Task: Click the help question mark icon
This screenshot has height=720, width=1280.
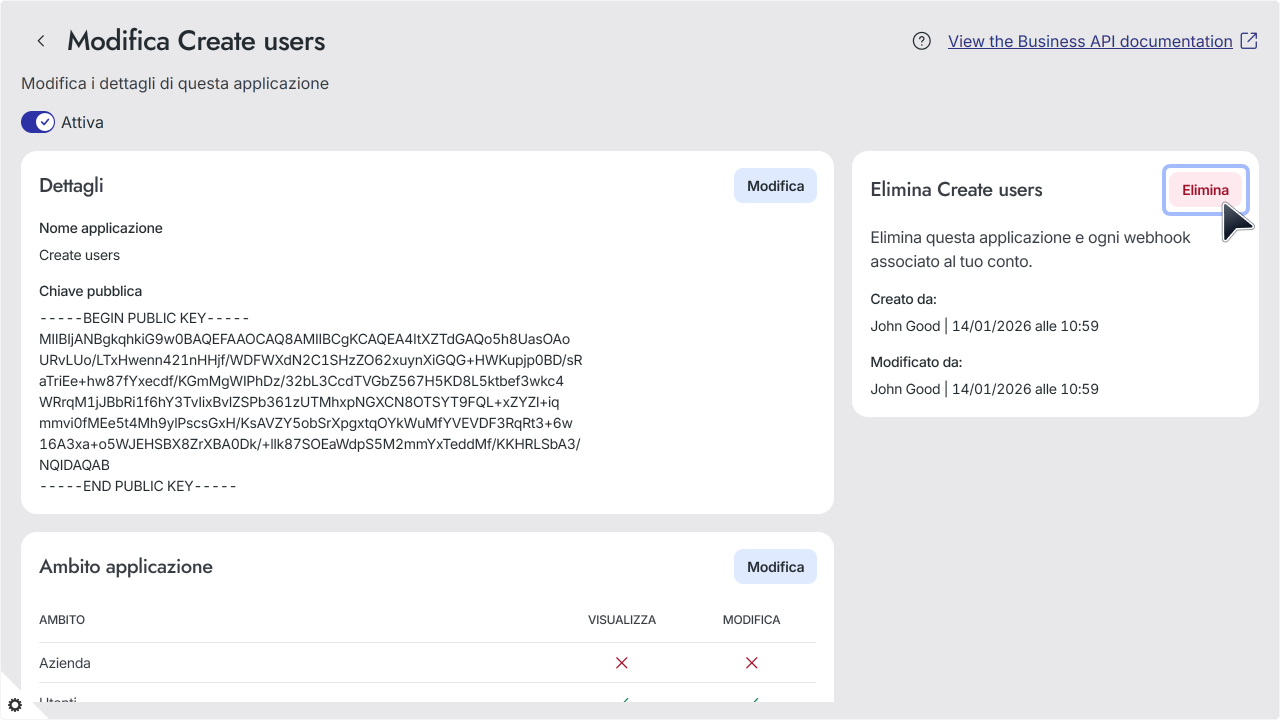Action: coord(922,41)
